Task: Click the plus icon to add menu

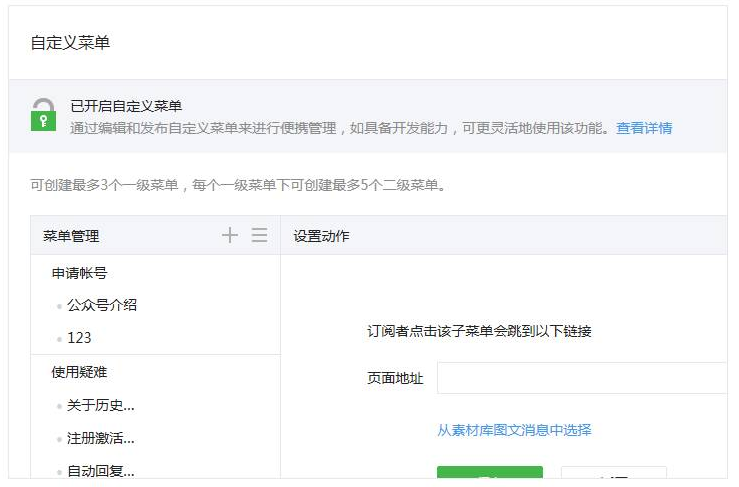Action: coord(230,236)
